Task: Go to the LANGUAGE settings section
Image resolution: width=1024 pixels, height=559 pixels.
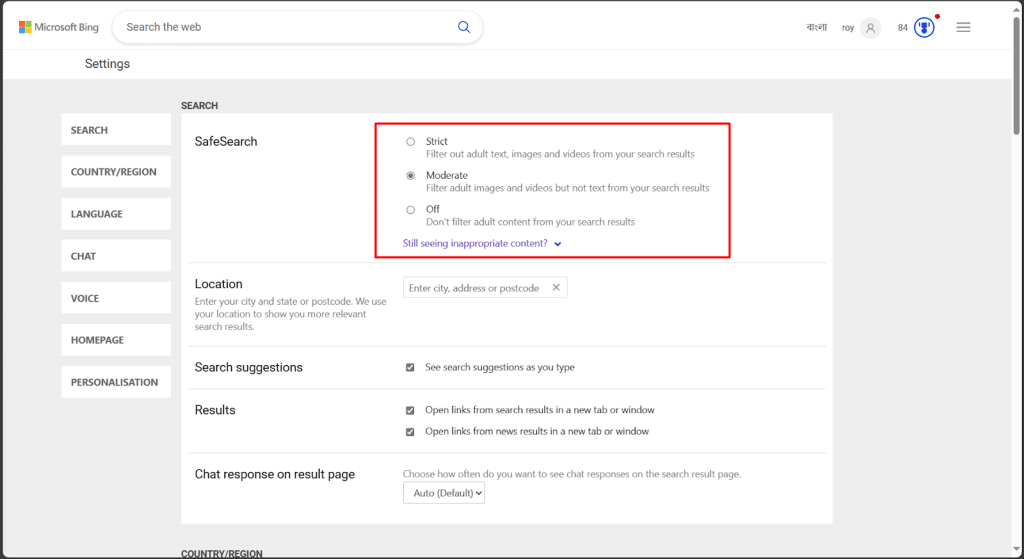Action: [116, 214]
